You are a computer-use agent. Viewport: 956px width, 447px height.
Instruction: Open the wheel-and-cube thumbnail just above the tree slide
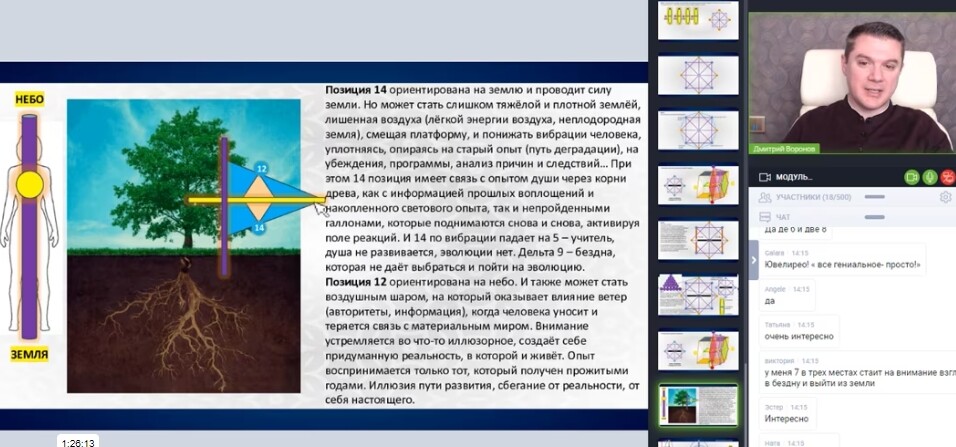pyautogui.click(x=698, y=350)
